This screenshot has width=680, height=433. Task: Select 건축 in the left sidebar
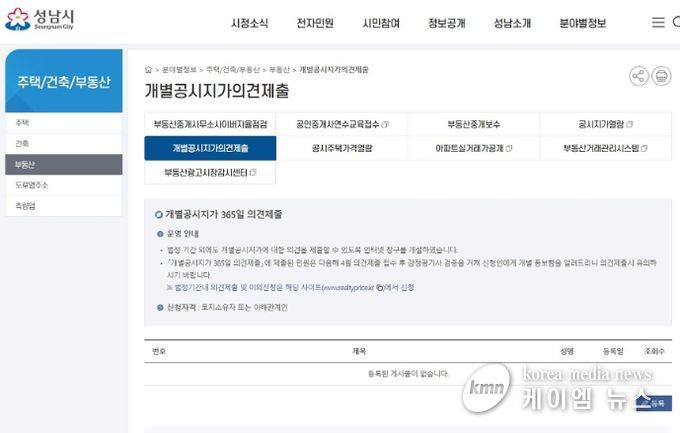pyautogui.click(x=64, y=144)
